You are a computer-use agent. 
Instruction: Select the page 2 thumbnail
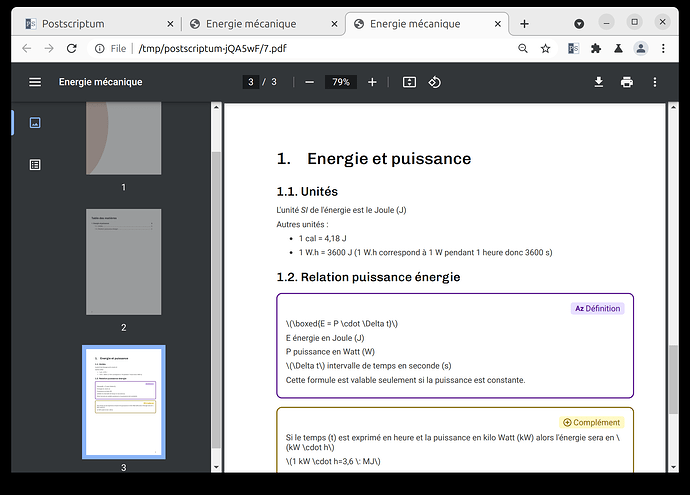(x=124, y=260)
